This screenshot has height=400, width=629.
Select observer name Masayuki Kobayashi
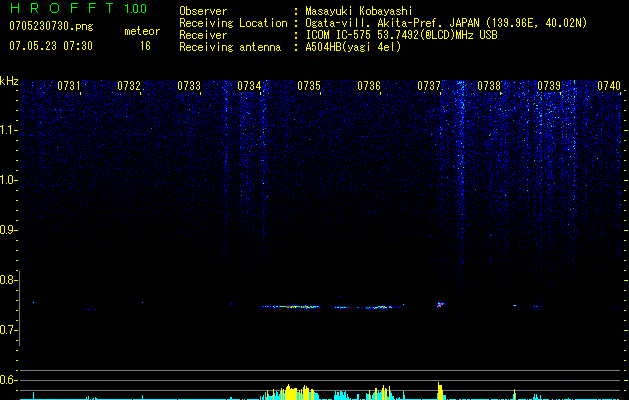click(x=358, y=11)
